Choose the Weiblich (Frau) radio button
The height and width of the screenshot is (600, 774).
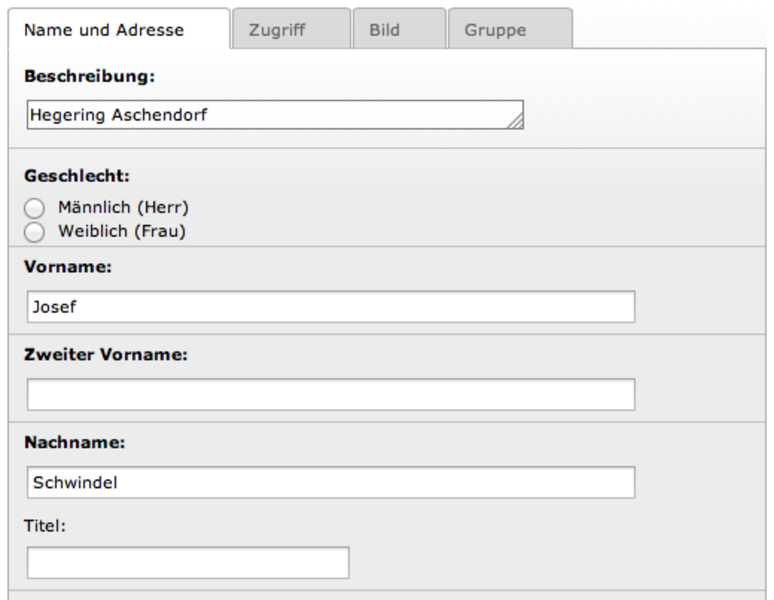click(x=35, y=232)
